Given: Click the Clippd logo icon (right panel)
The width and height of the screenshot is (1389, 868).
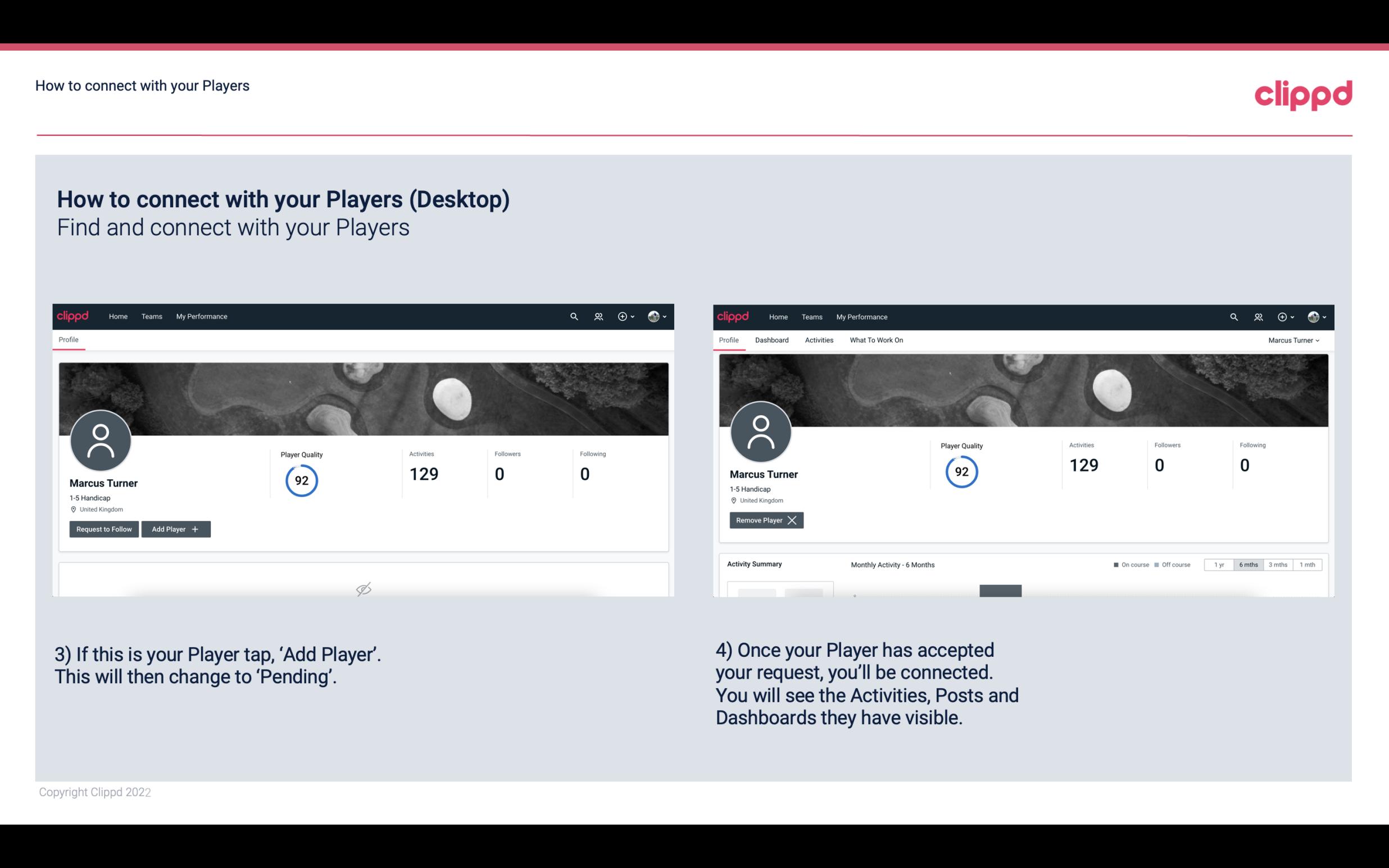Looking at the screenshot, I should [734, 317].
